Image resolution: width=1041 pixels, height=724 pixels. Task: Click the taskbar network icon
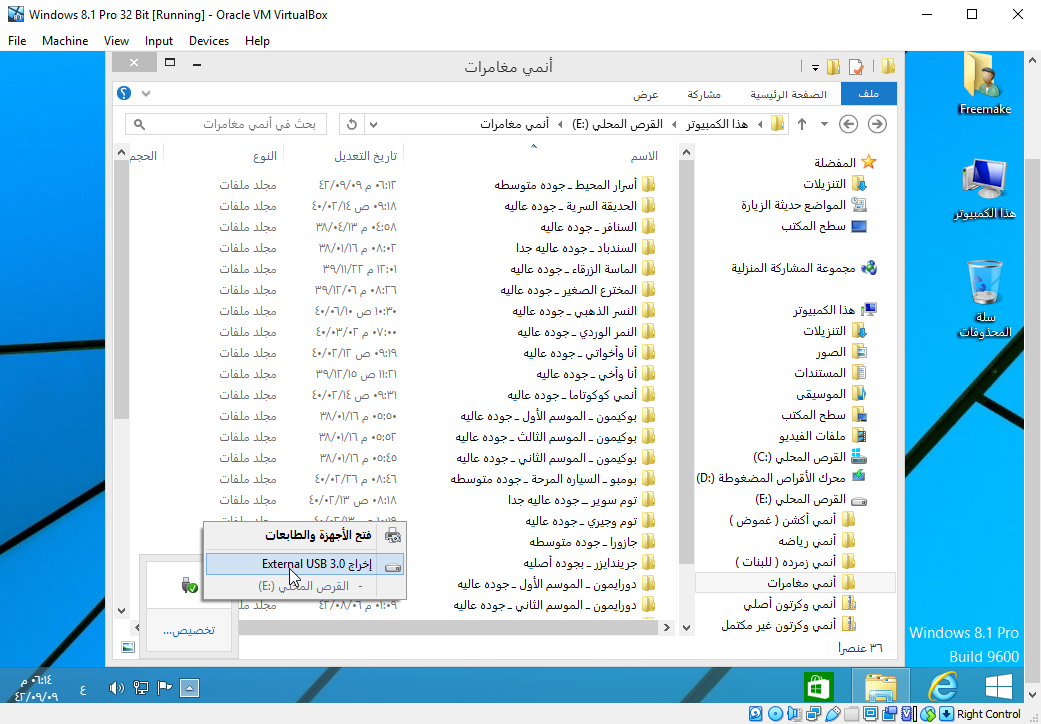(141, 688)
